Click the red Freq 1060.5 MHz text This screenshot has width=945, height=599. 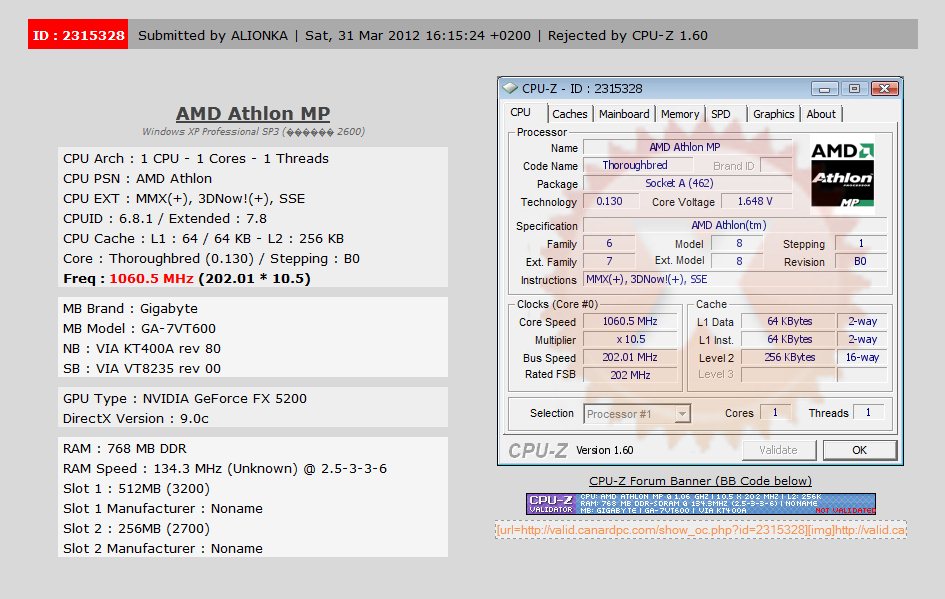point(151,278)
